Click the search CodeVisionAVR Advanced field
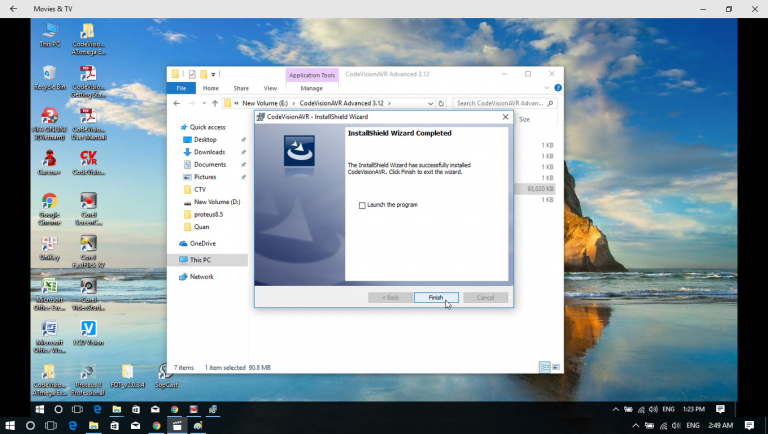 502,103
